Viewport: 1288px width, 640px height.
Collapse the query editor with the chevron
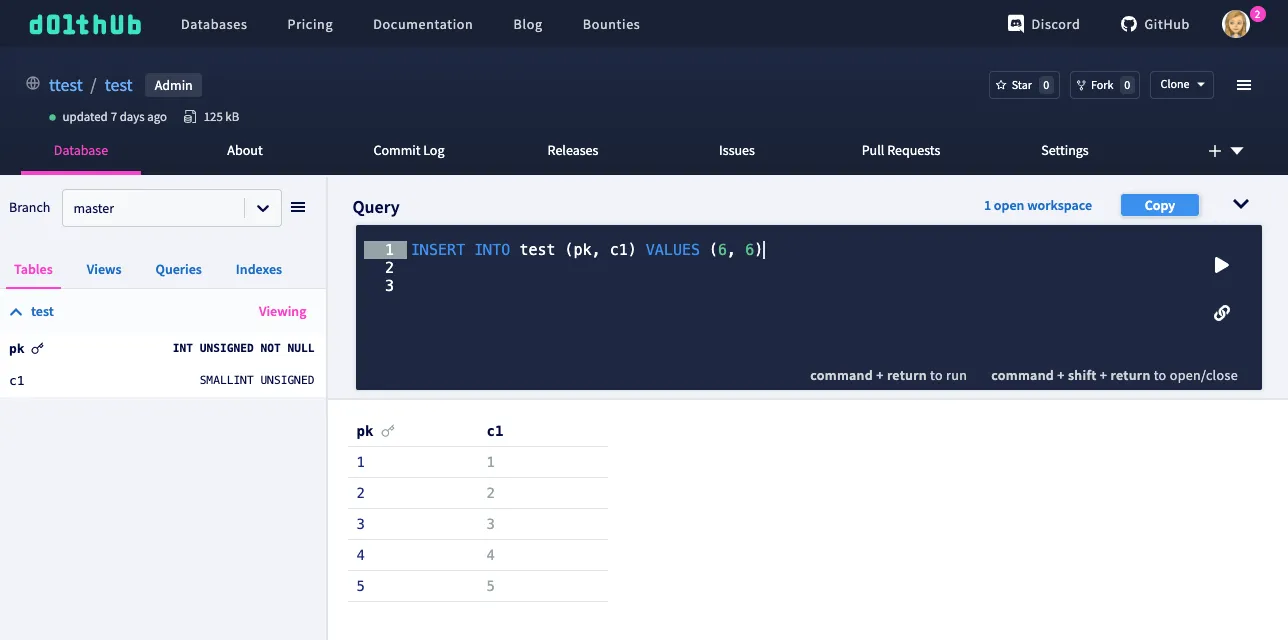pos(1241,203)
